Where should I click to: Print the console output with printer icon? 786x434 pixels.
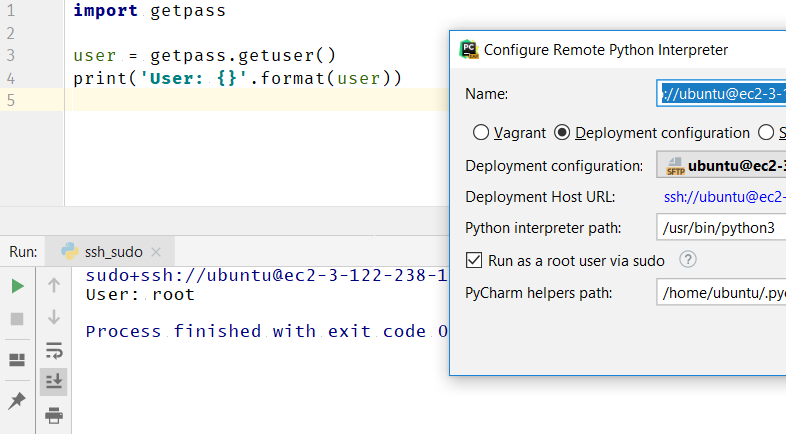coord(54,415)
